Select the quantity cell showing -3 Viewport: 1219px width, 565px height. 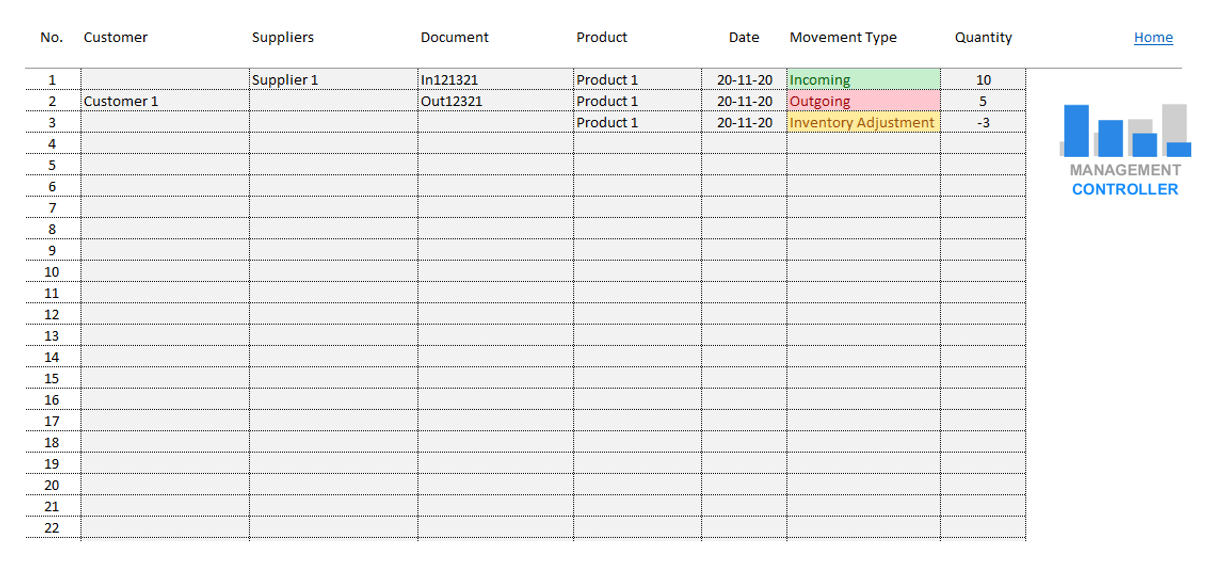(983, 123)
